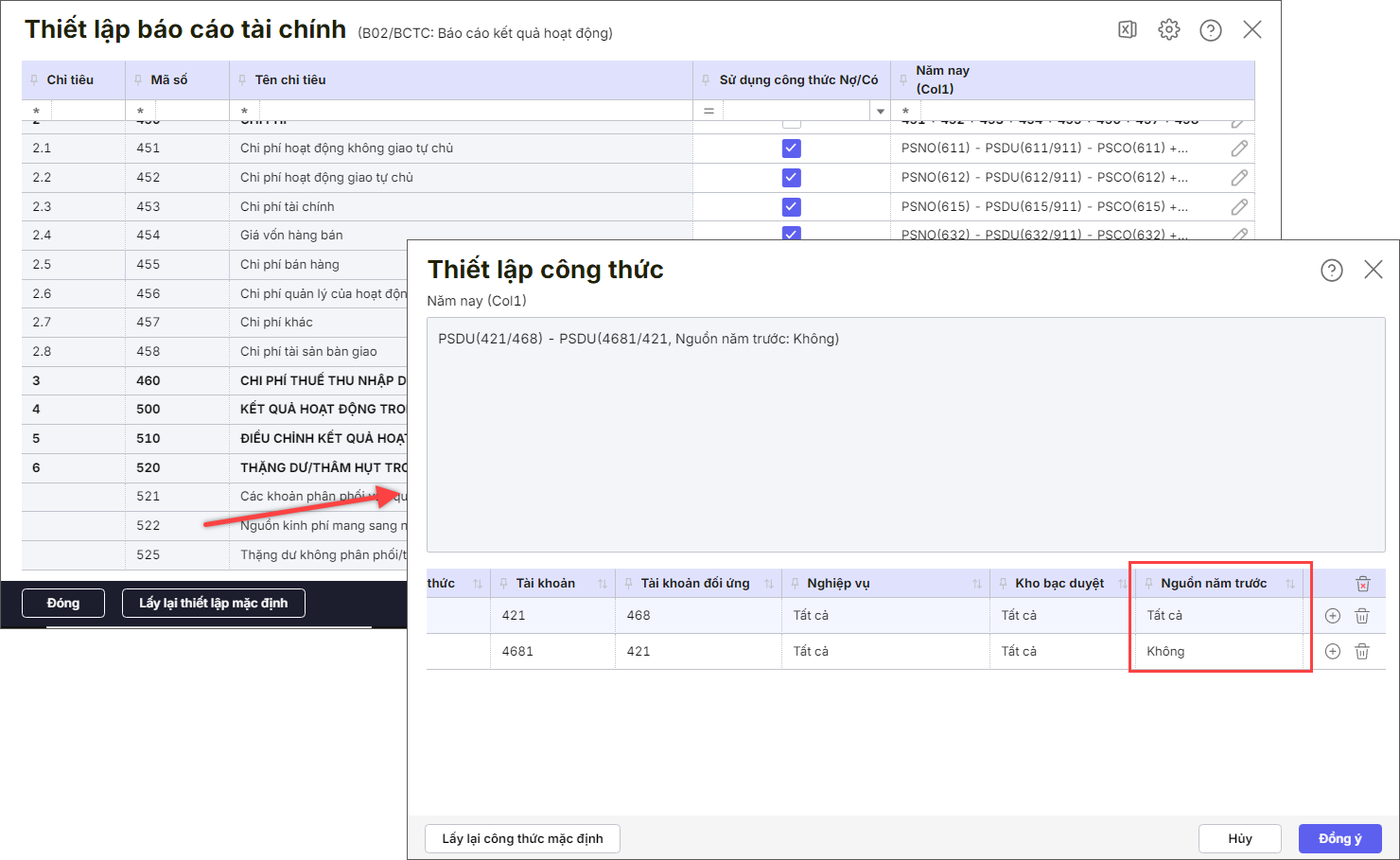Pin the Năm nay (Col1) column
Image resolution: width=1400 pixels, height=860 pixels.
(x=904, y=80)
